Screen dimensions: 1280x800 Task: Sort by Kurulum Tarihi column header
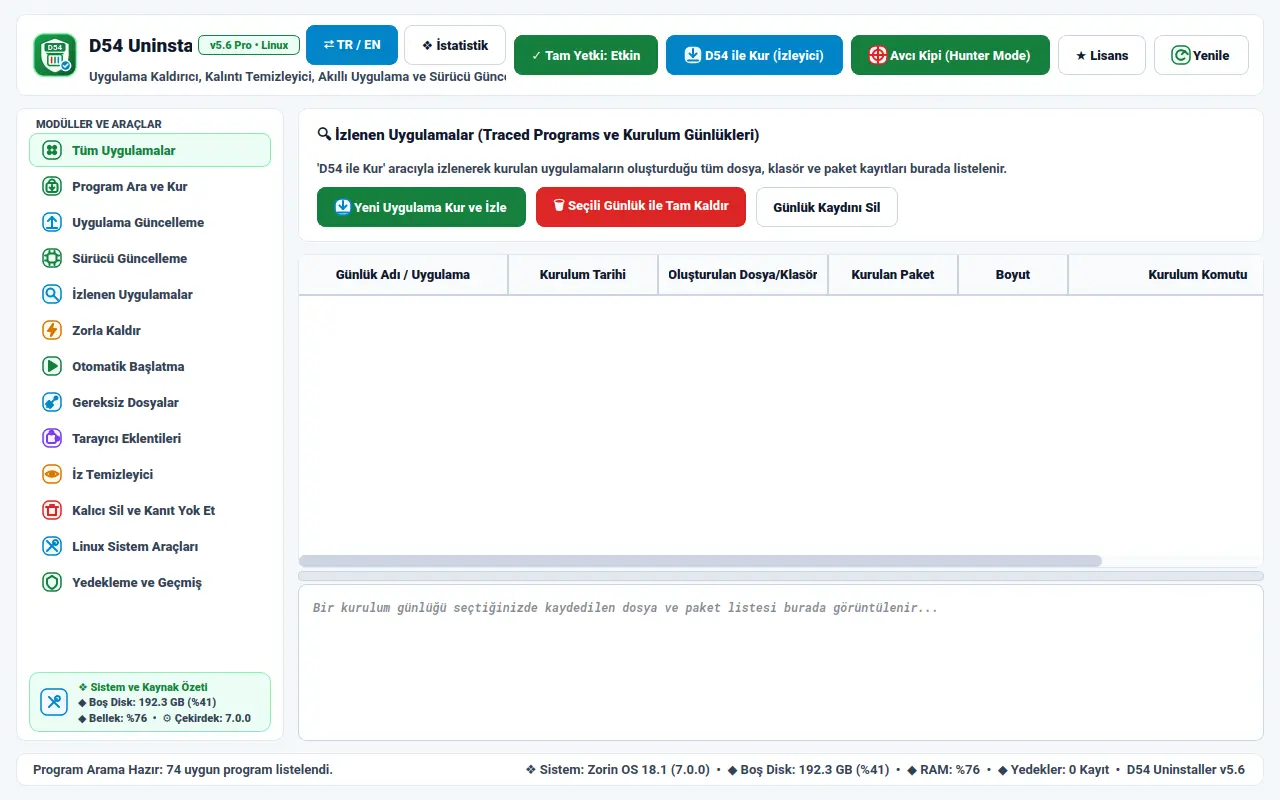point(583,274)
